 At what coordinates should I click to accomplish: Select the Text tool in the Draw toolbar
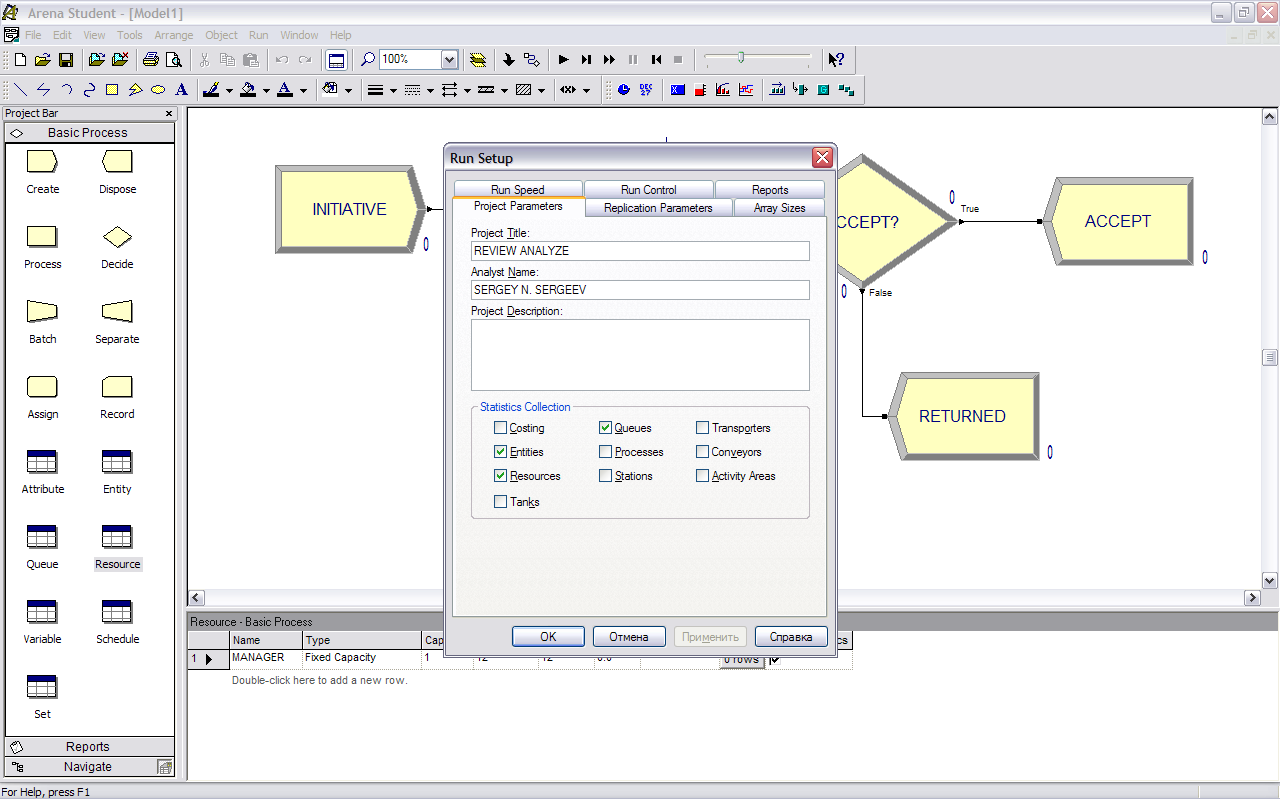coord(181,90)
